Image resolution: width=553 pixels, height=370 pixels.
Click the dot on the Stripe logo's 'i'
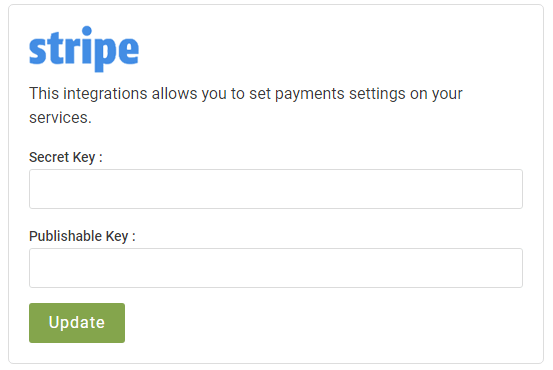tap(87, 32)
